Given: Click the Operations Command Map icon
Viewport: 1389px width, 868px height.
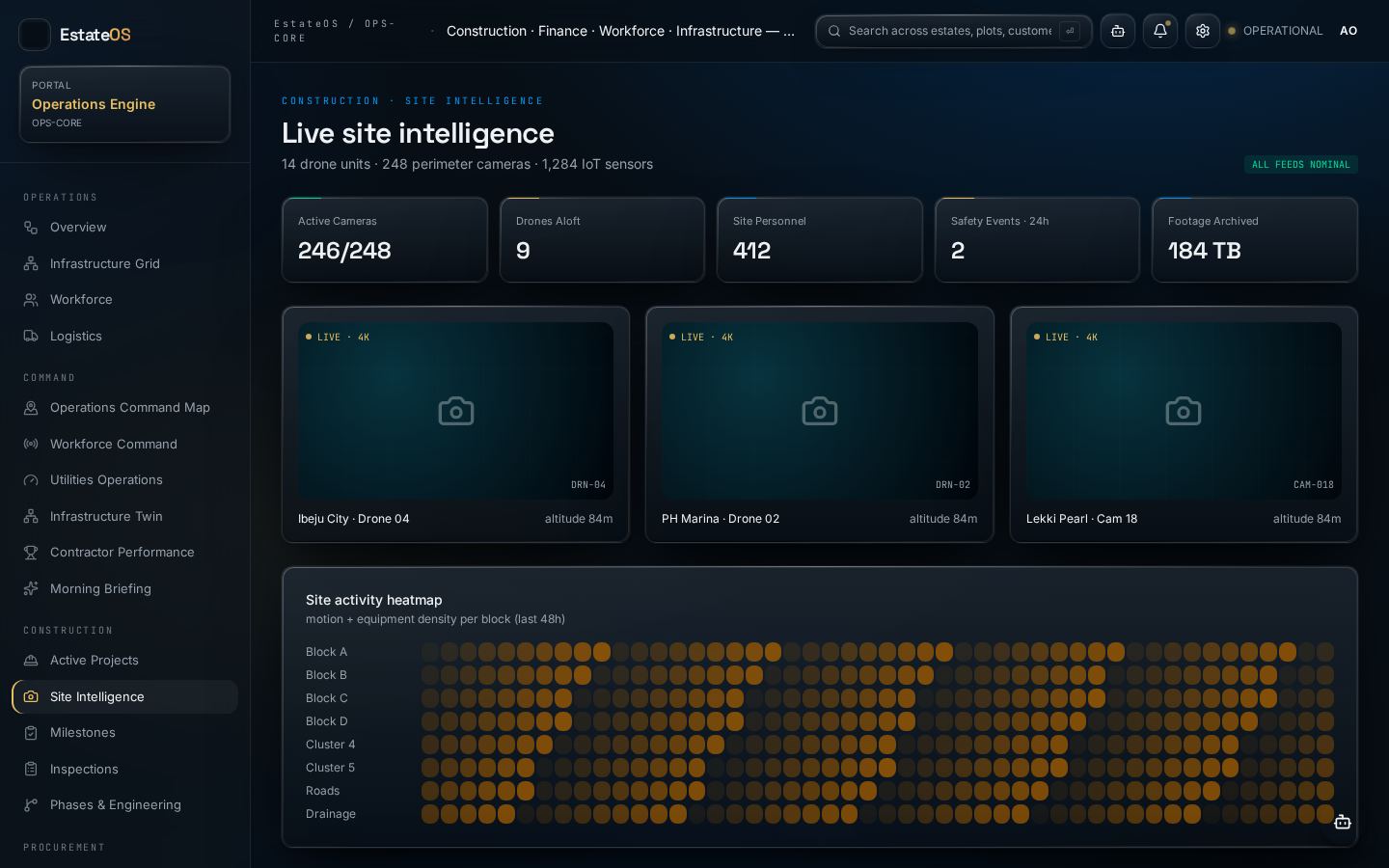Looking at the screenshot, I should coord(31,408).
